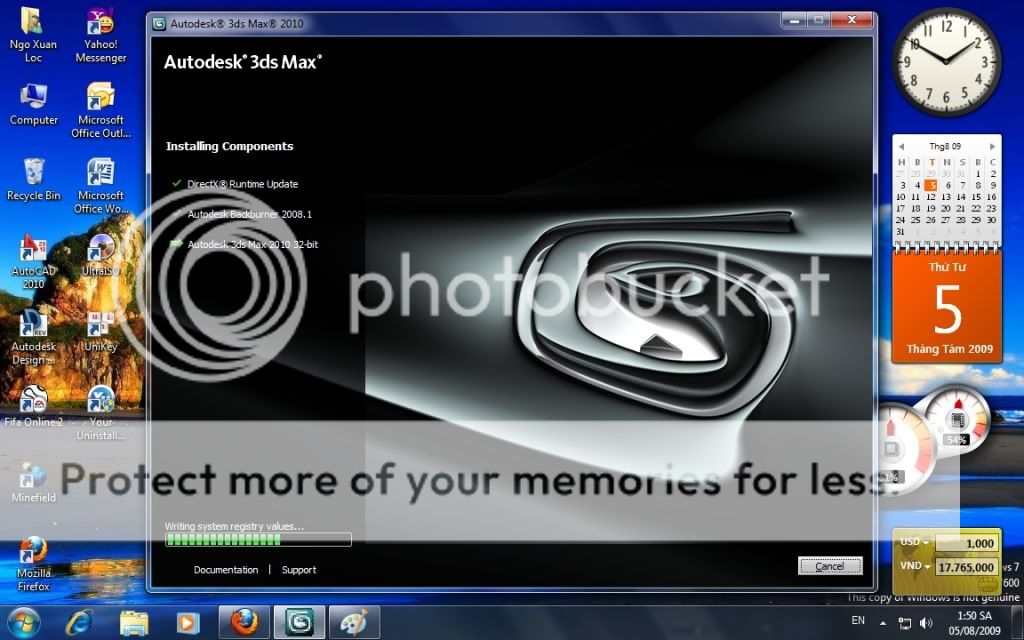Launch Microsoft Office Word shortcut
The image size is (1024, 640).
(x=101, y=185)
